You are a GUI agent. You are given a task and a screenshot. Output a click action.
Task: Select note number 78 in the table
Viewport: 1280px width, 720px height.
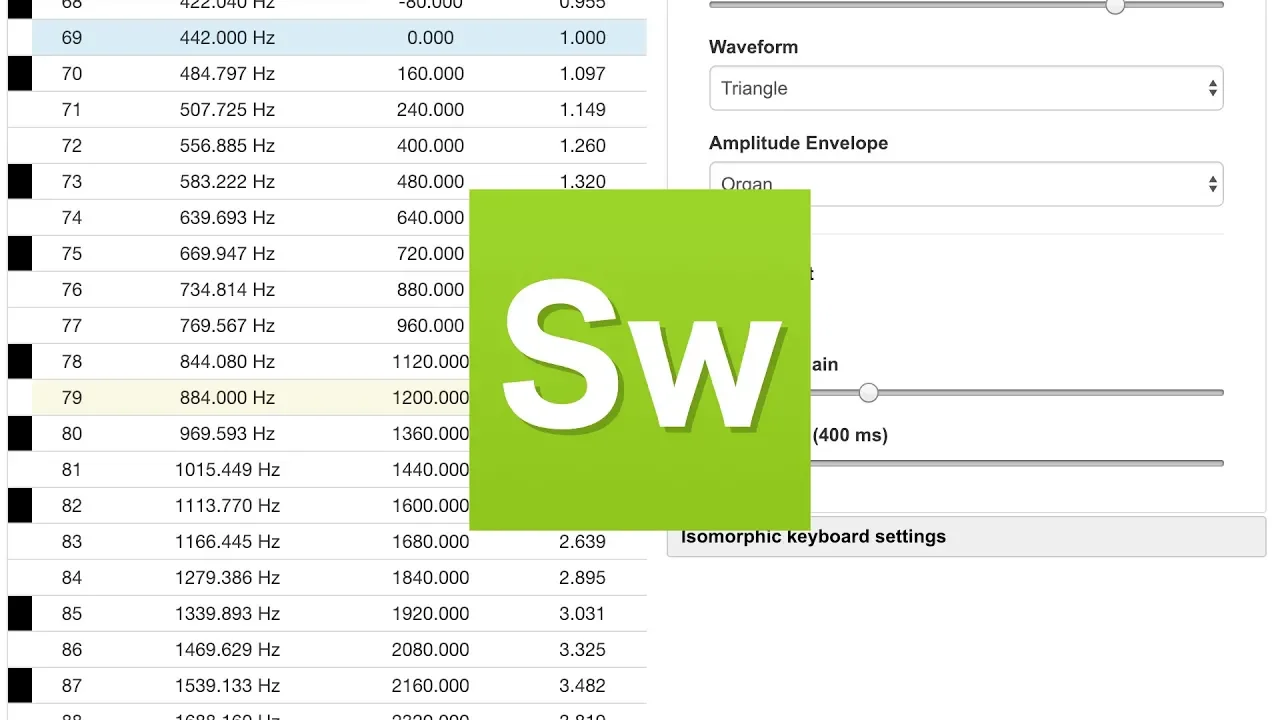(x=72, y=362)
